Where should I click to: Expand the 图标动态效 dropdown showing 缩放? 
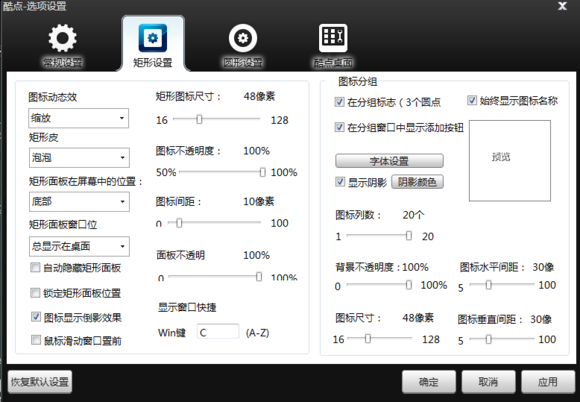pos(78,118)
